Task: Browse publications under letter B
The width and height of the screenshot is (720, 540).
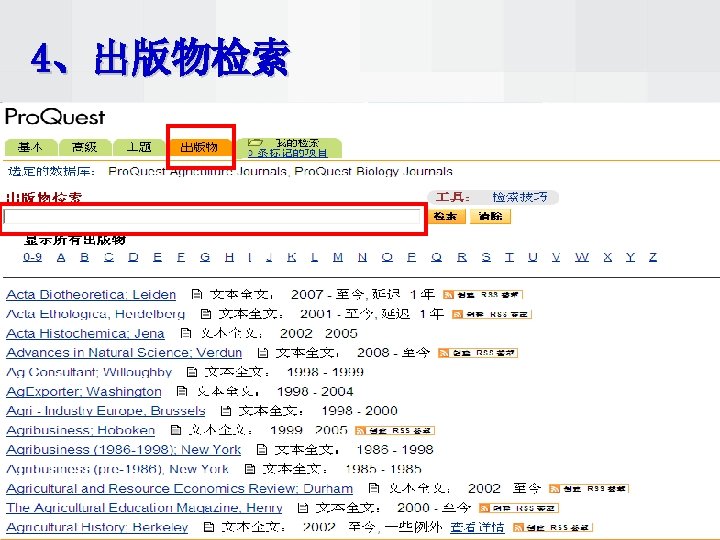Action: [84, 257]
